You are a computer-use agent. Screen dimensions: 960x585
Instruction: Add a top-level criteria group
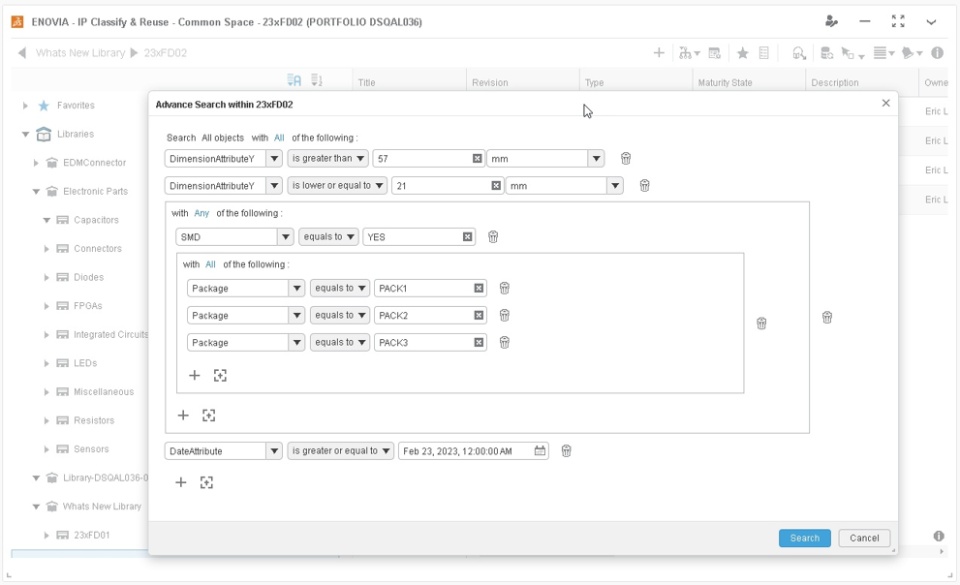click(206, 482)
